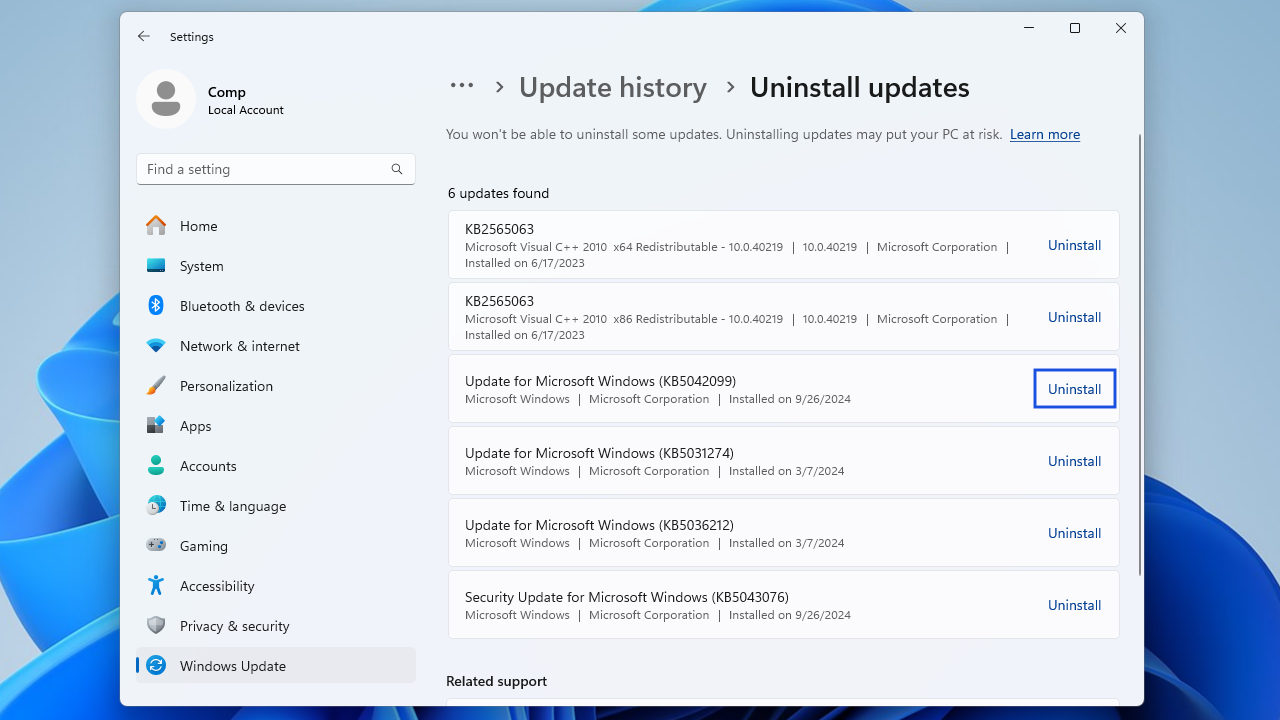Uninstall KB2565063 x64 Redistributable
Viewport: 1280px width, 720px height.
pyautogui.click(x=1075, y=245)
